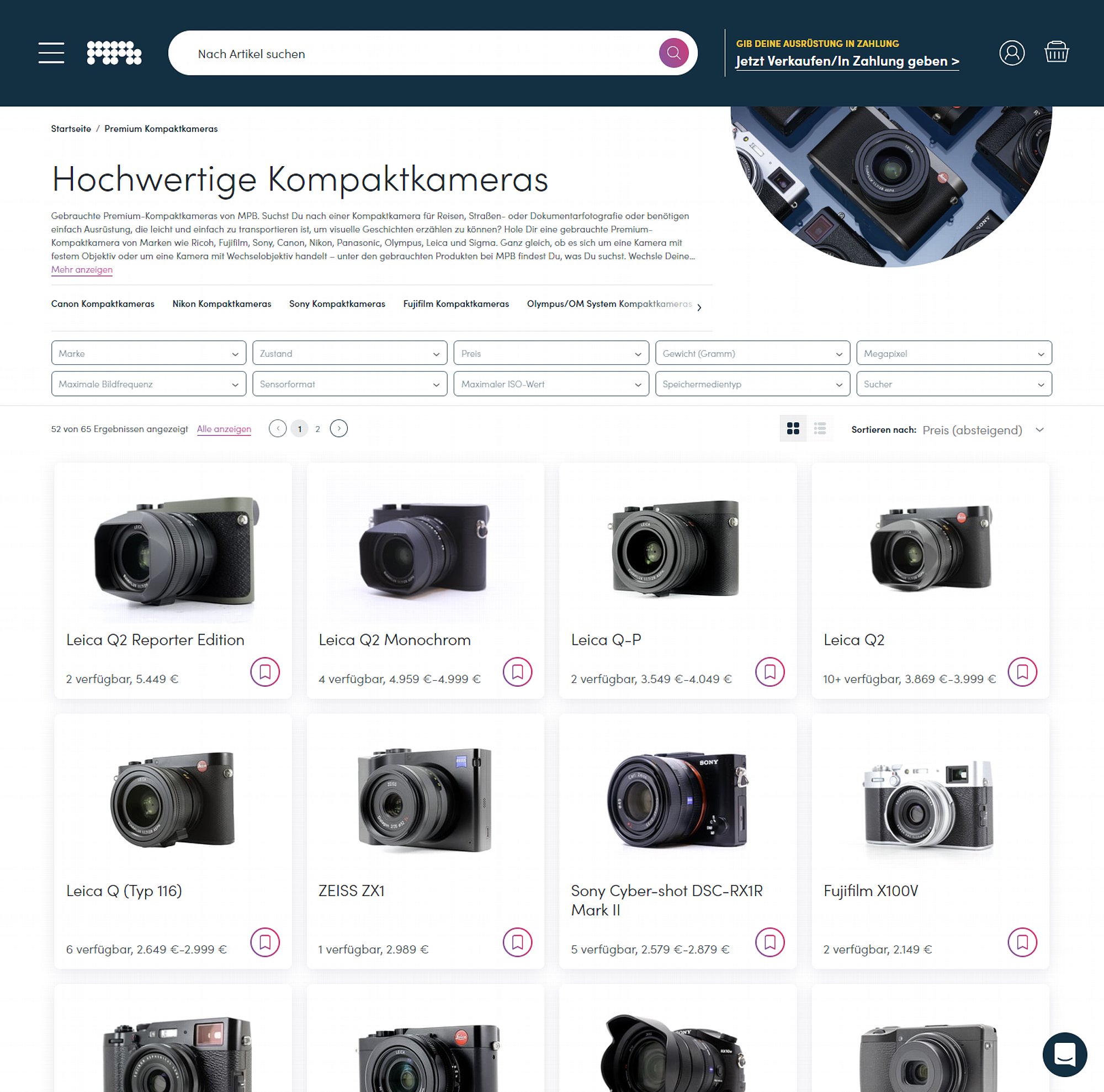Open the user account icon
Screen dimensions: 1104x1092
pyautogui.click(x=1011, y=52)
